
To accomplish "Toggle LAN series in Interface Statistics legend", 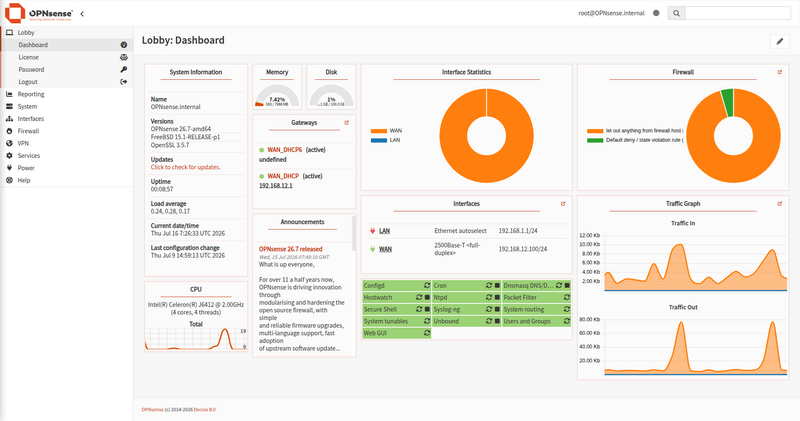I will pyautogui.click(x=386, y=140).
